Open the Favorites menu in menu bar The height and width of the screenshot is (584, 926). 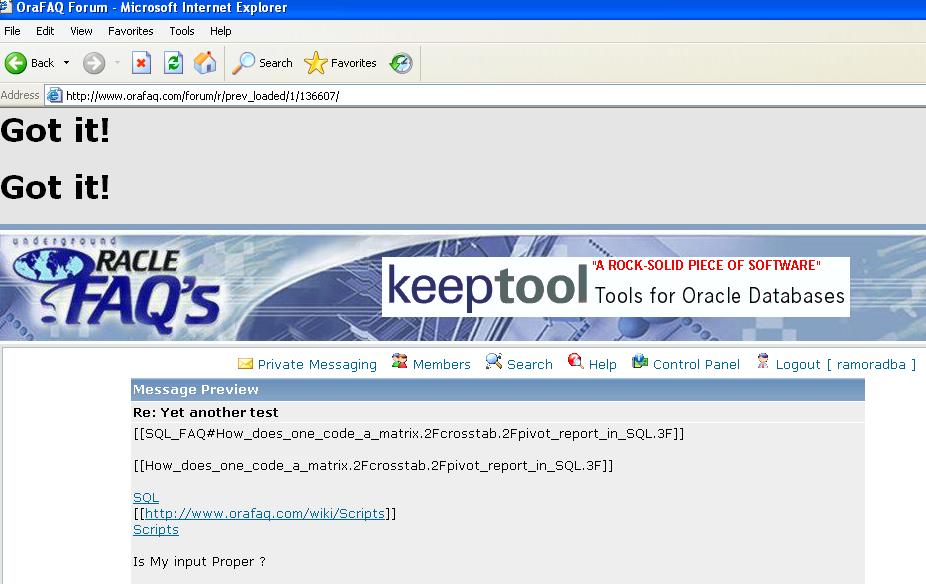(x=130, y=31)
